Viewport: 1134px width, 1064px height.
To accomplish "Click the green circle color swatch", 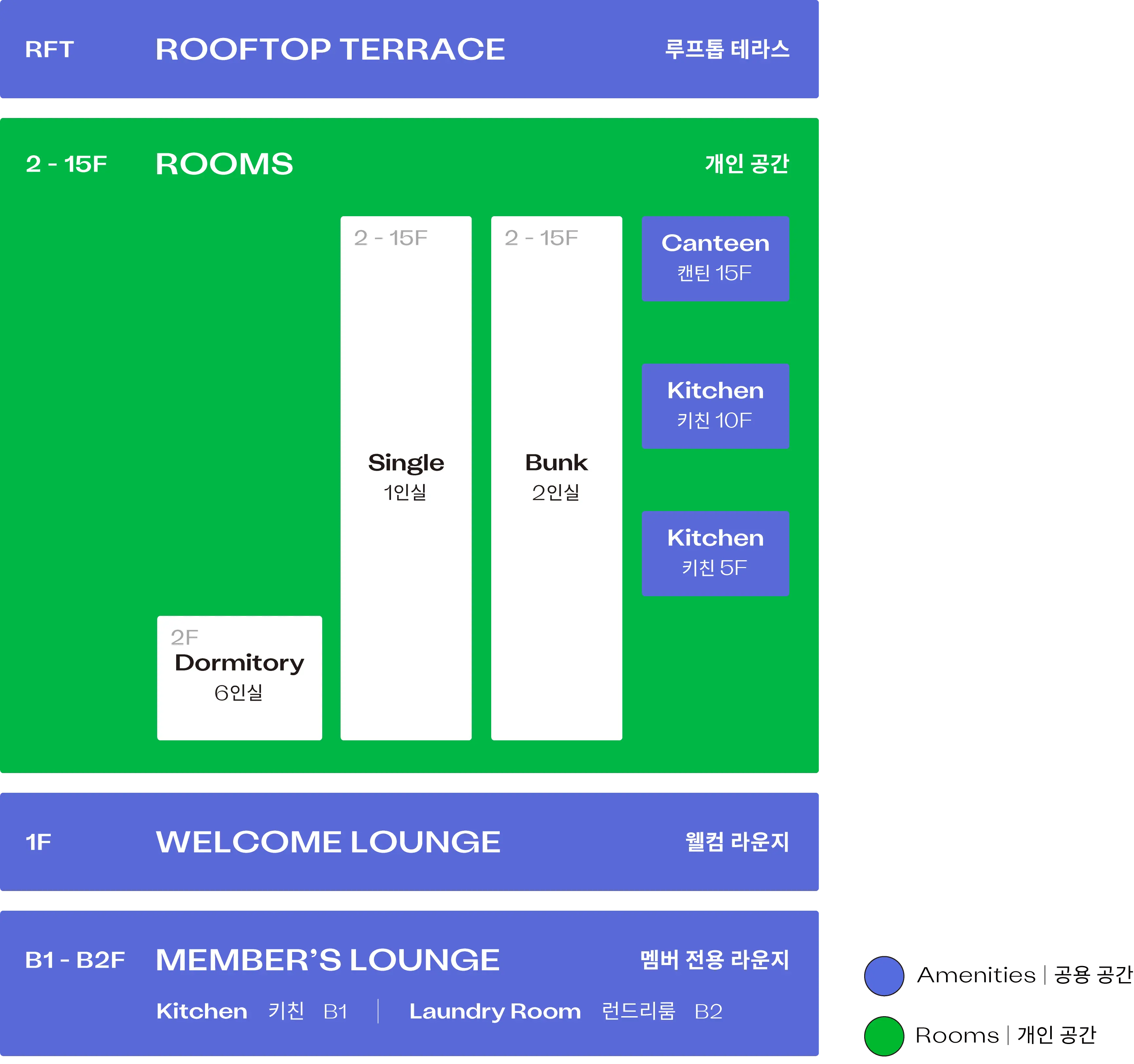I will [883, 1035].
